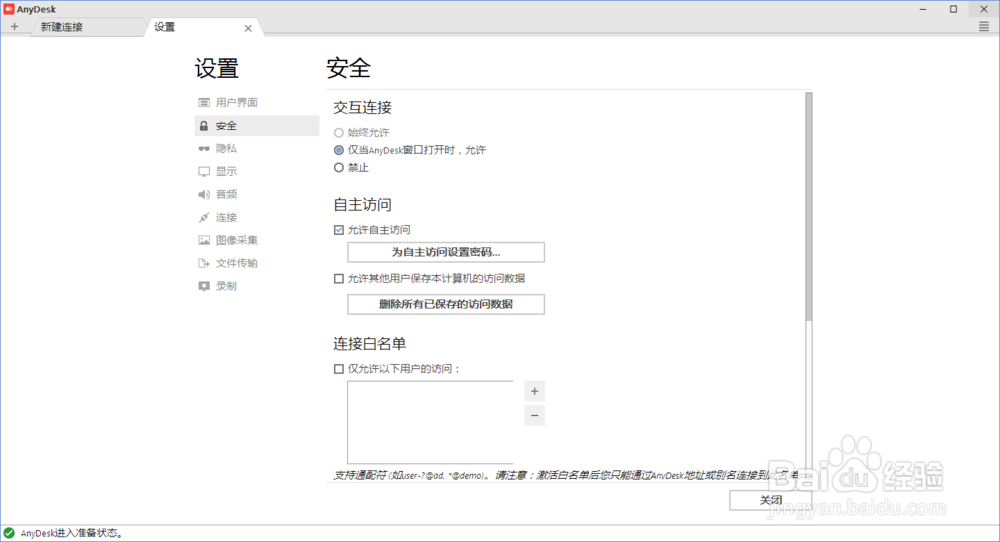Go to 文件传输 settings category

click(256, 263)
